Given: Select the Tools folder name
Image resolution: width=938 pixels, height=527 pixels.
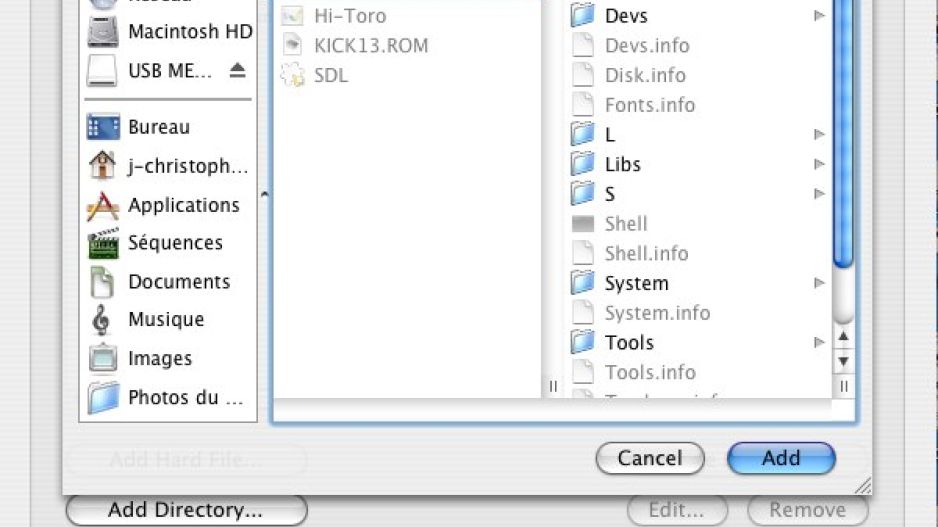Looking at the screenshot, I should point(629,342).
